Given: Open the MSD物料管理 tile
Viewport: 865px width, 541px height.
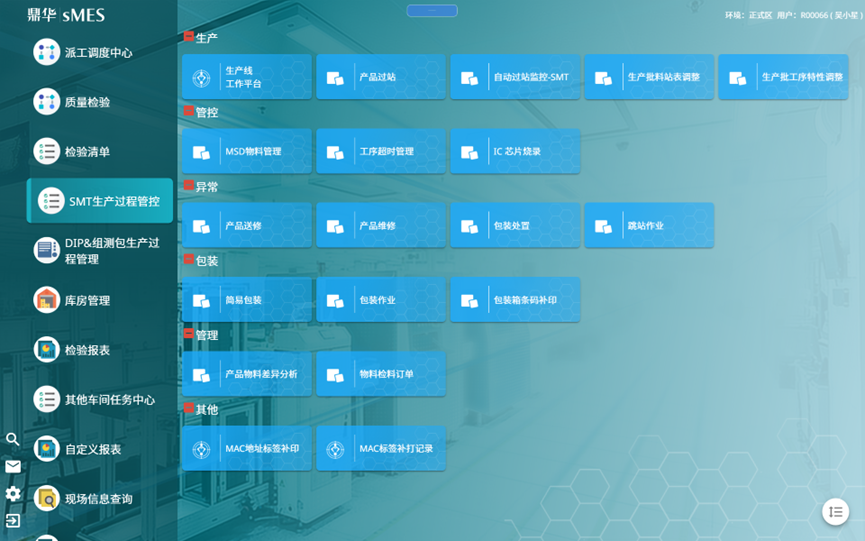Looking at the screenshot, I should [246, 152].
